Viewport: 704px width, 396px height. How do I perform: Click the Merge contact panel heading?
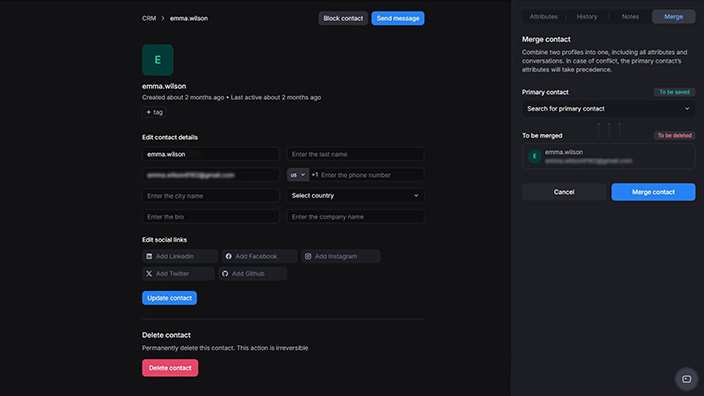click(x=546, y=39)
